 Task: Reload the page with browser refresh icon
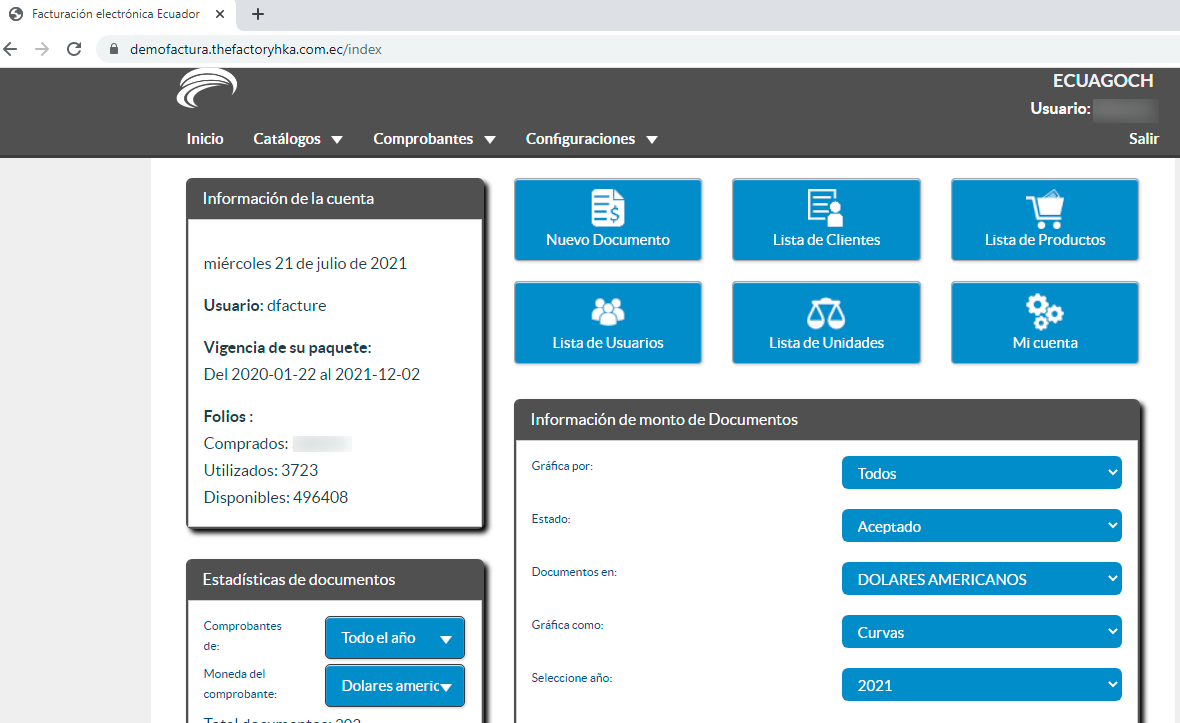(x=74, y=49)
